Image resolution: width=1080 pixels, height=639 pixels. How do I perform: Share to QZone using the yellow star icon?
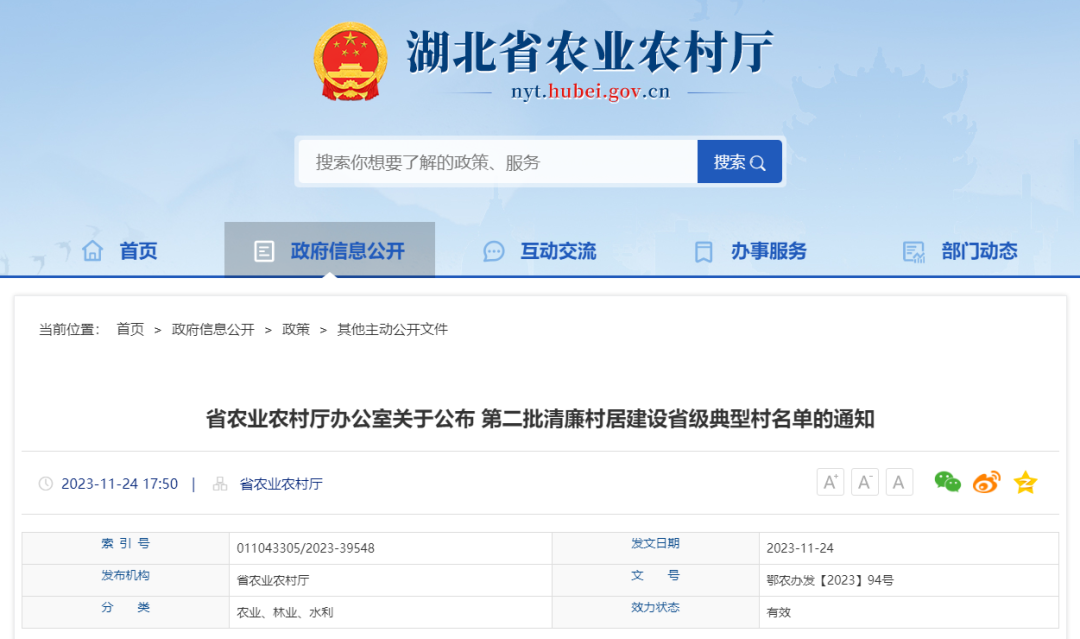click(x=1025, y=482)
